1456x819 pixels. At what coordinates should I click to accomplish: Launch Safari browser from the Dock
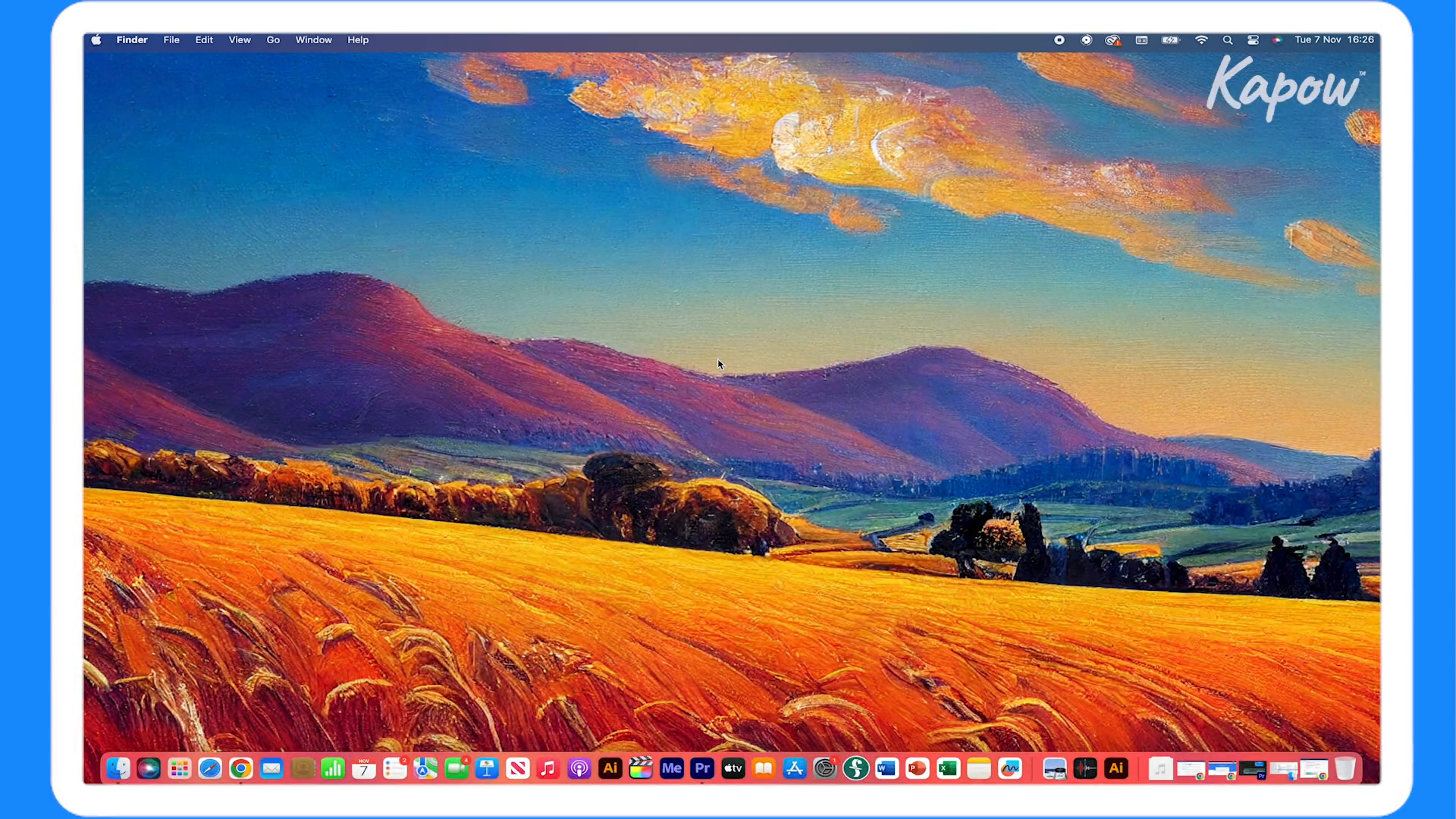pyautogui.click(x=210, y=768)
